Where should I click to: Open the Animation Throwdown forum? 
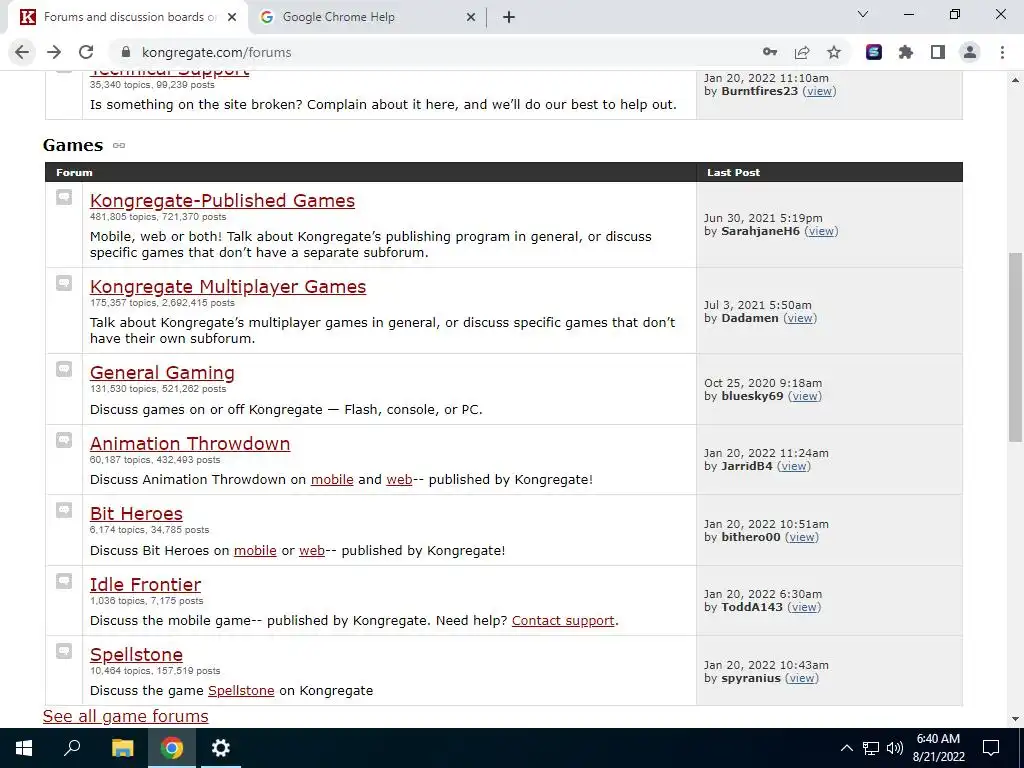(190, 443)
